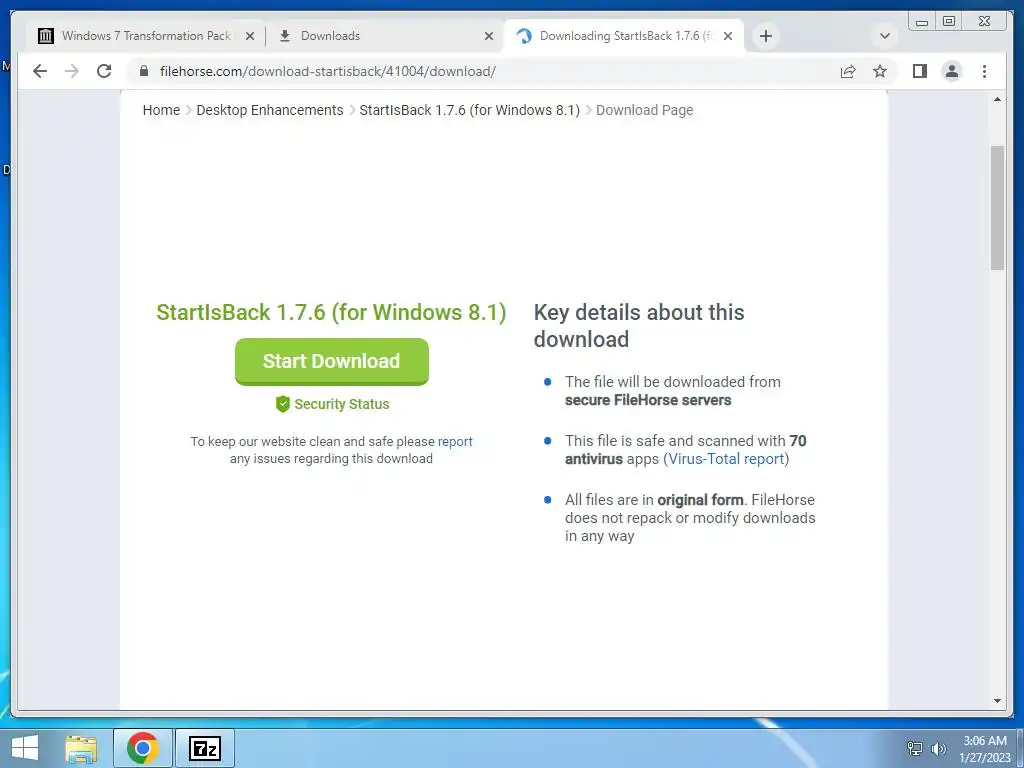The width and height of the screenshot is (1024, 768).
Task: Open StartIsBack 1.7.6 breadcrumb link
Action: pyautogui.click(x=470, y=110)
